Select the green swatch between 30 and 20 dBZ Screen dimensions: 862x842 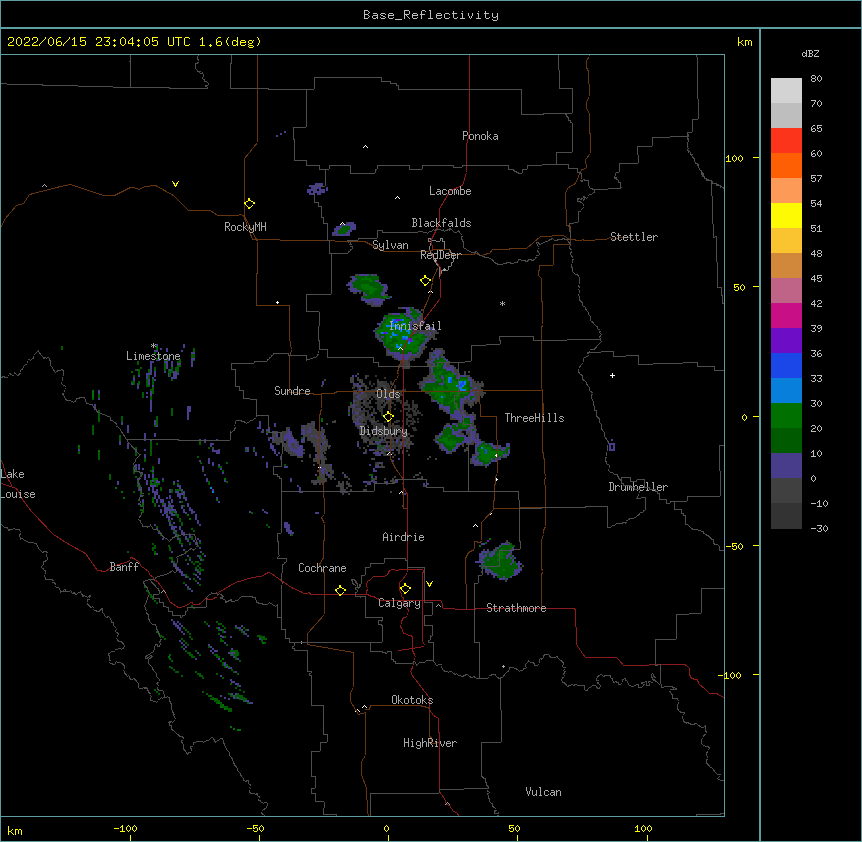(x=786, y=416)
